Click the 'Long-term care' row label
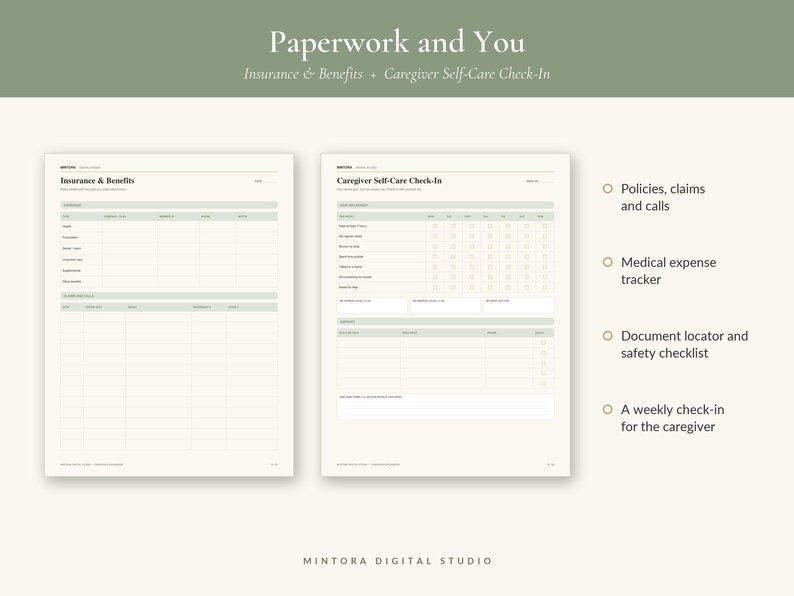This screenshot has width=794, height=596. (x=72, y=260)
